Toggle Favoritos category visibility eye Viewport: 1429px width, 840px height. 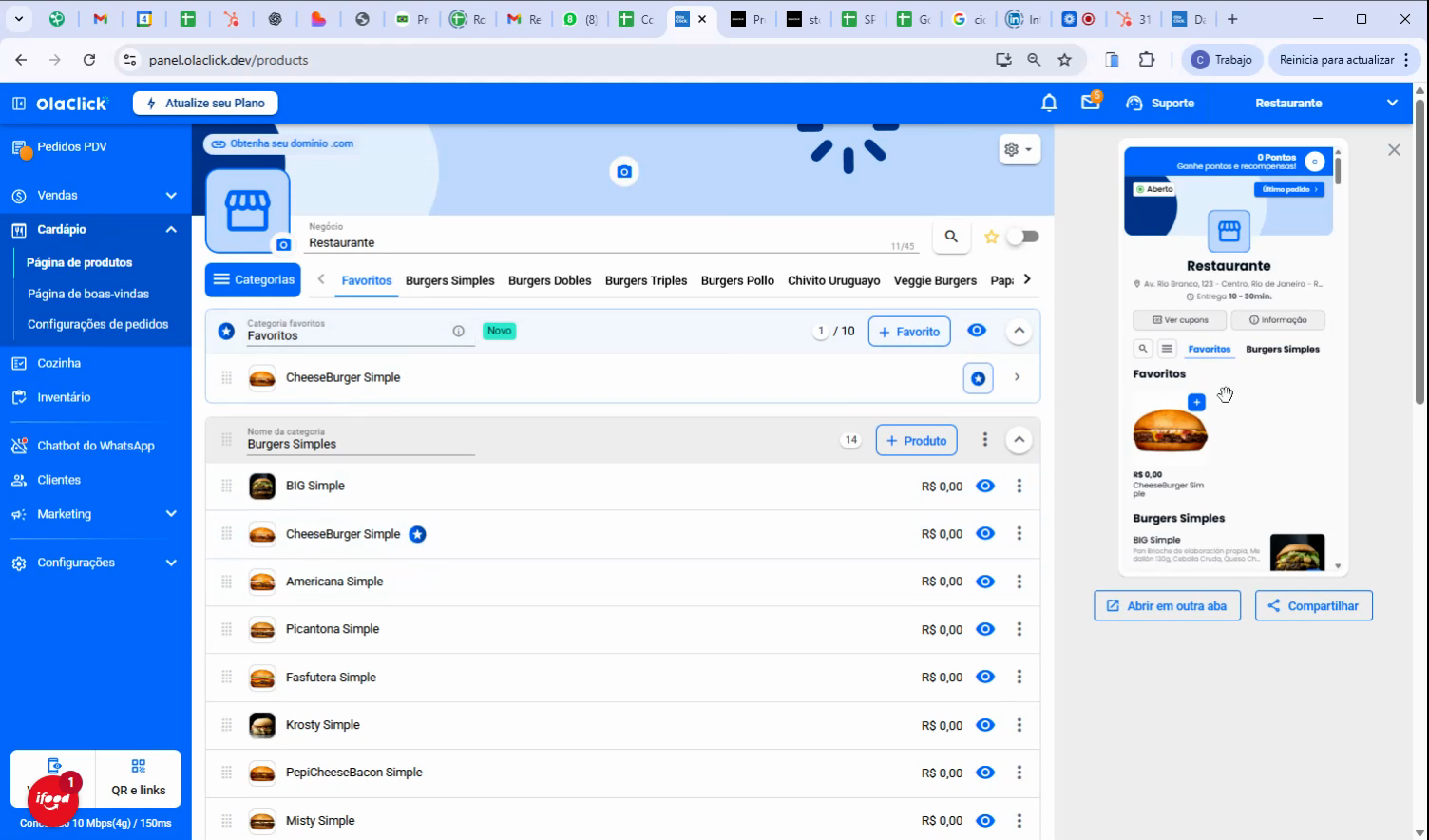coord(977,331)
